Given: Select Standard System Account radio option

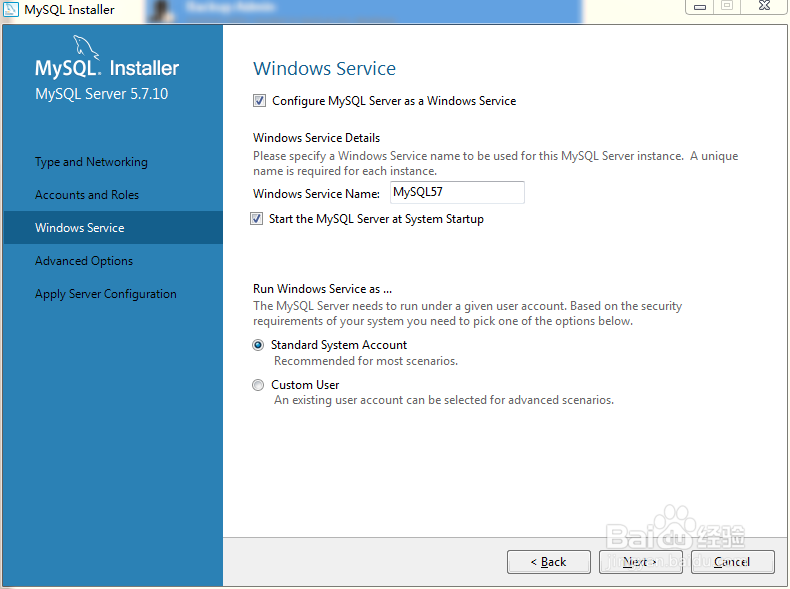Looking at the screenshot, I should click(x=258, y=345).
